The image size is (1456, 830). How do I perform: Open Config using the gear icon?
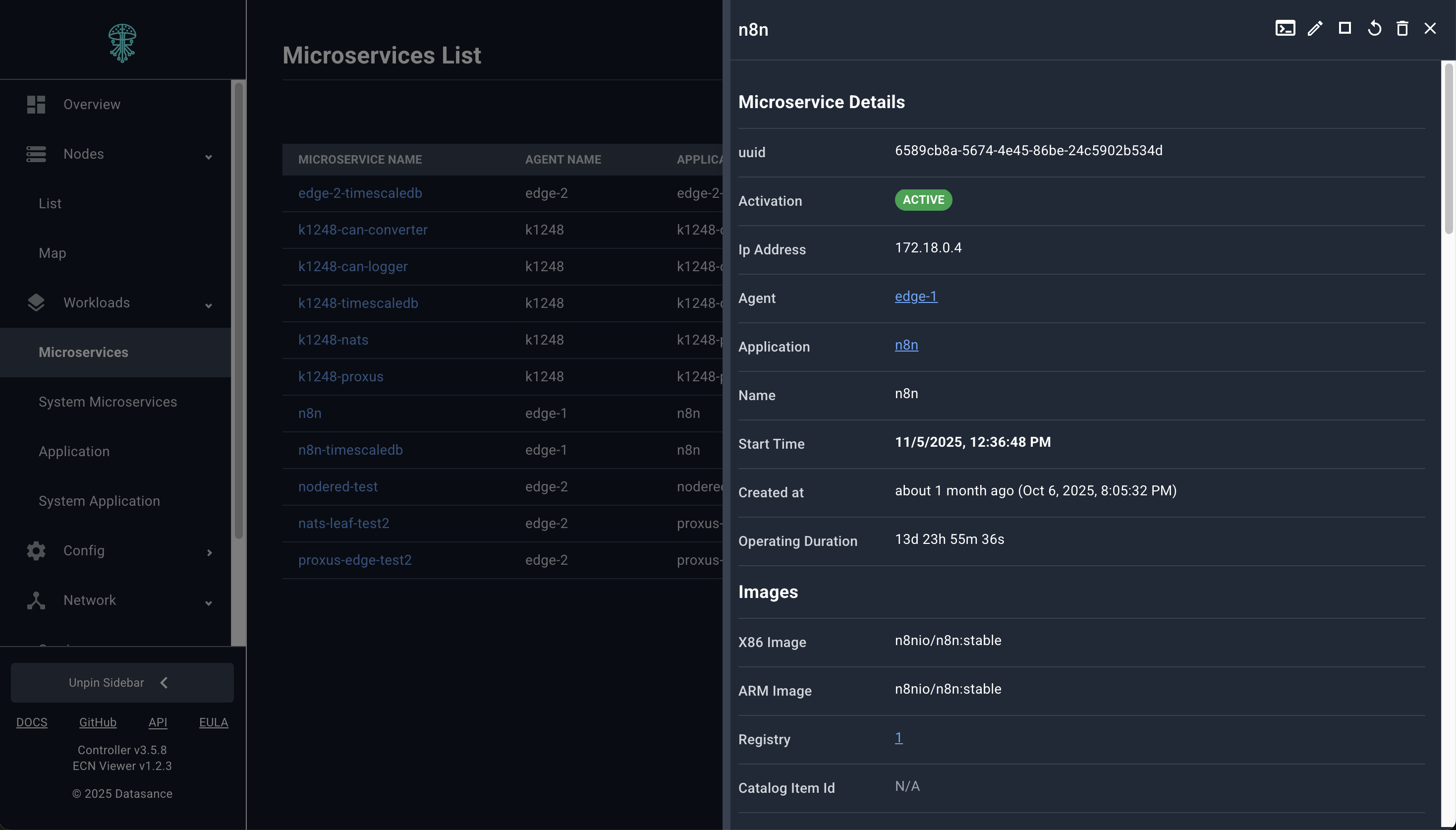coord(35,551)
